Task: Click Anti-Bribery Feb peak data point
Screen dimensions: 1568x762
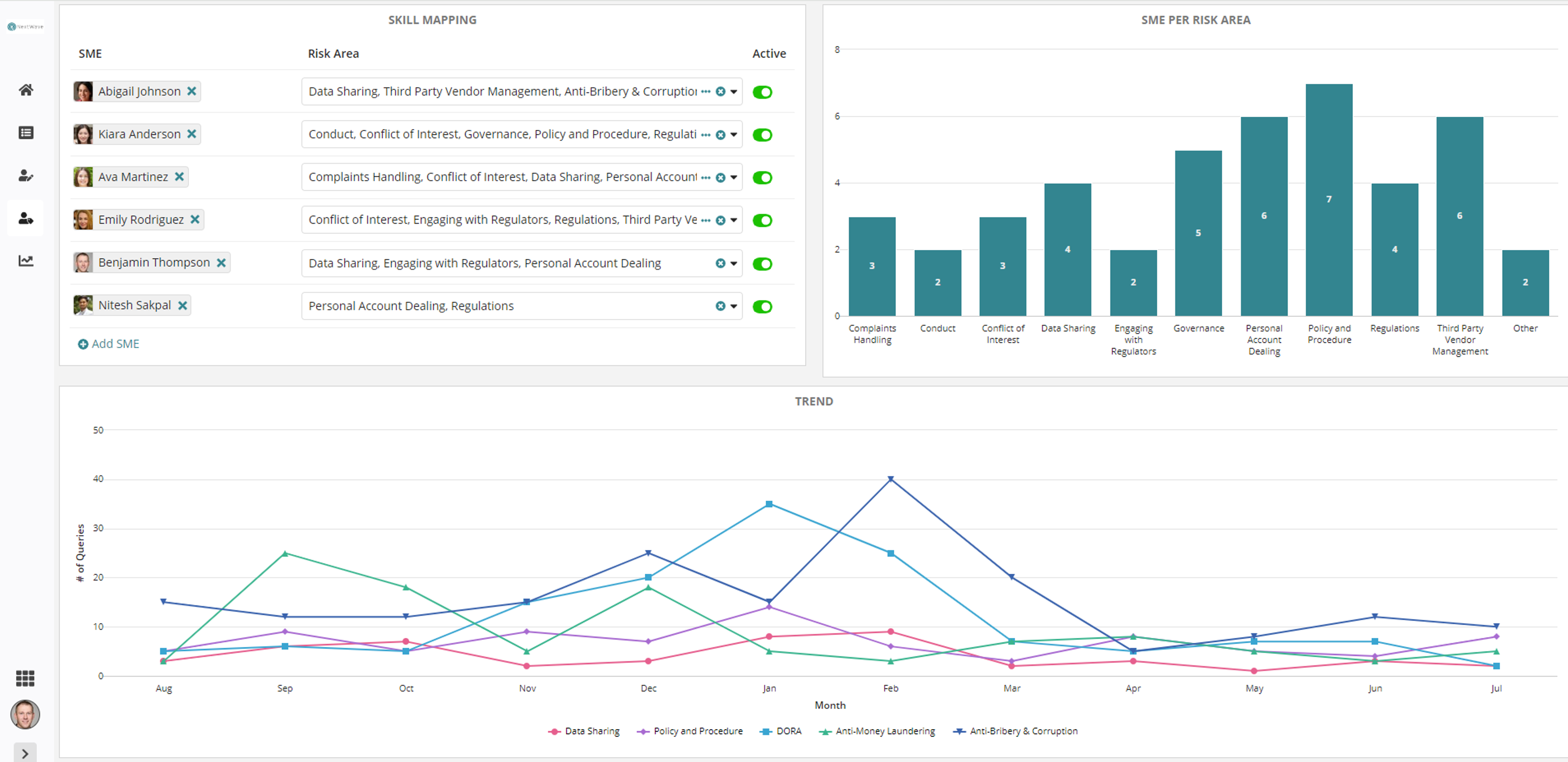Action: point(891,479)
